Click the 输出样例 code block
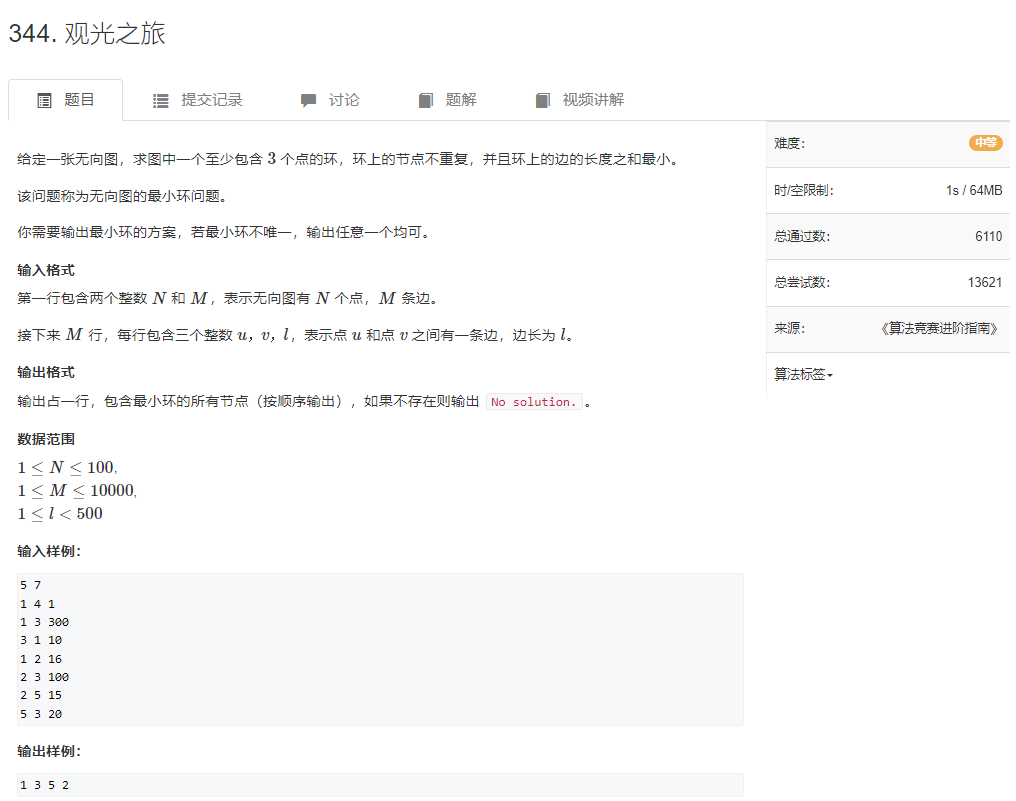The height and width of the screenshot is (801, 1016). (380, 785)
